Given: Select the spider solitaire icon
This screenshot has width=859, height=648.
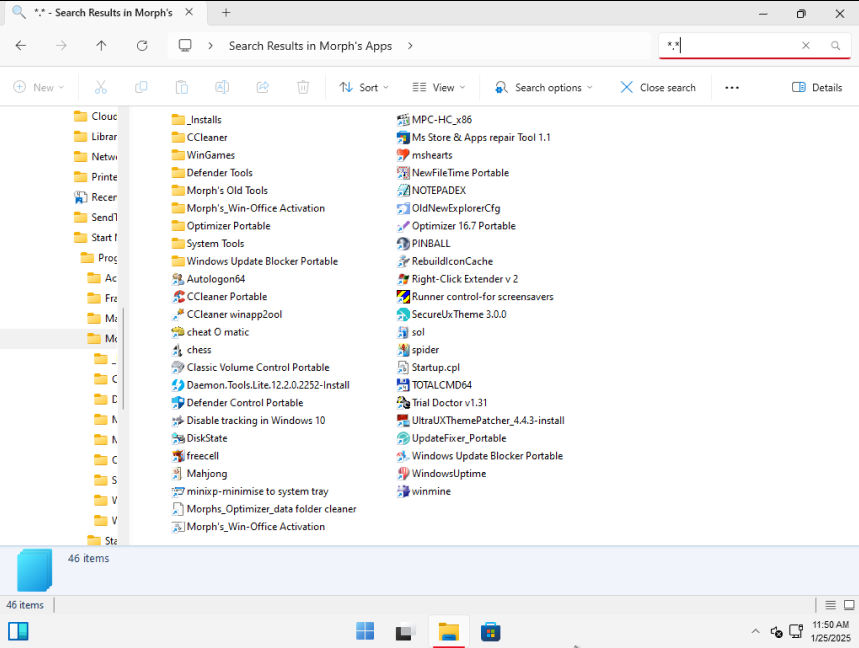Looking at the screenshot, I should pyautogui.click(x=403, y=349).
